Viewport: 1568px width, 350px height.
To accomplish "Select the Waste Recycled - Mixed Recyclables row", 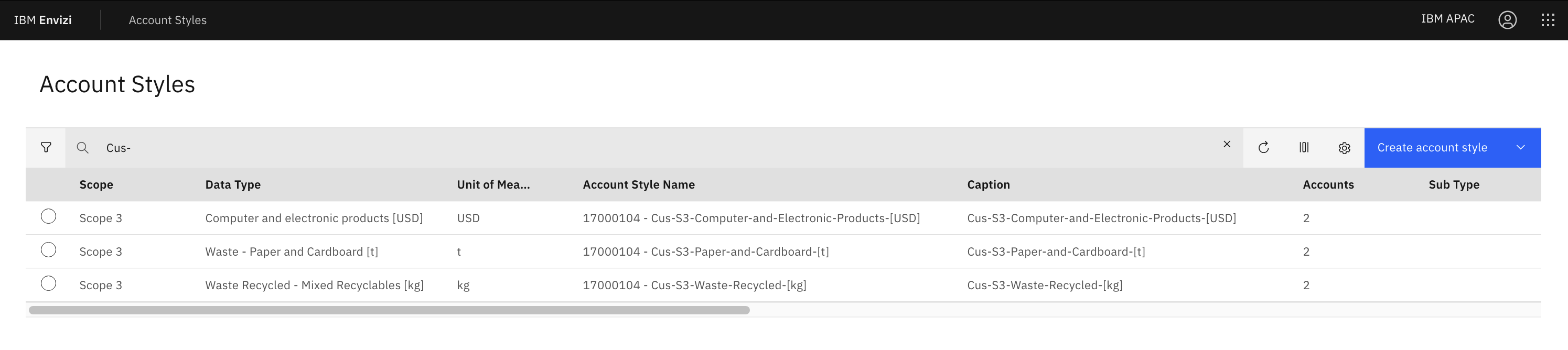I will pos(49,283).
